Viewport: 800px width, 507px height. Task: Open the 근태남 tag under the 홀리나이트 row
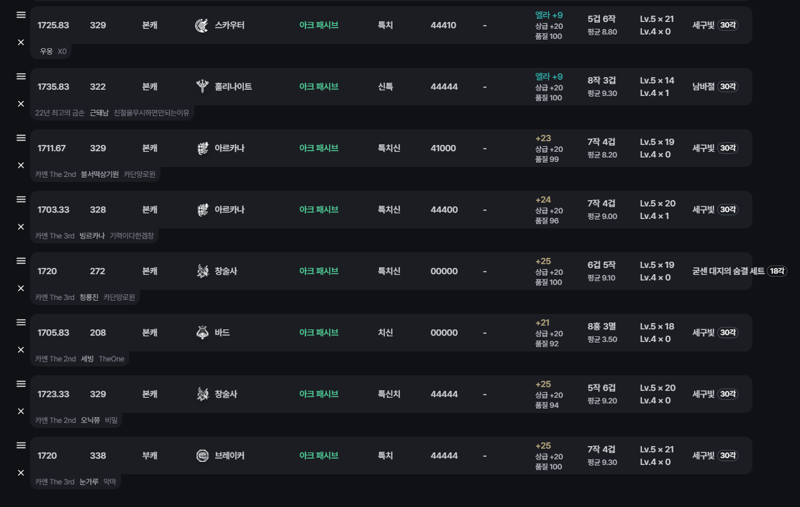coord(99,113)
